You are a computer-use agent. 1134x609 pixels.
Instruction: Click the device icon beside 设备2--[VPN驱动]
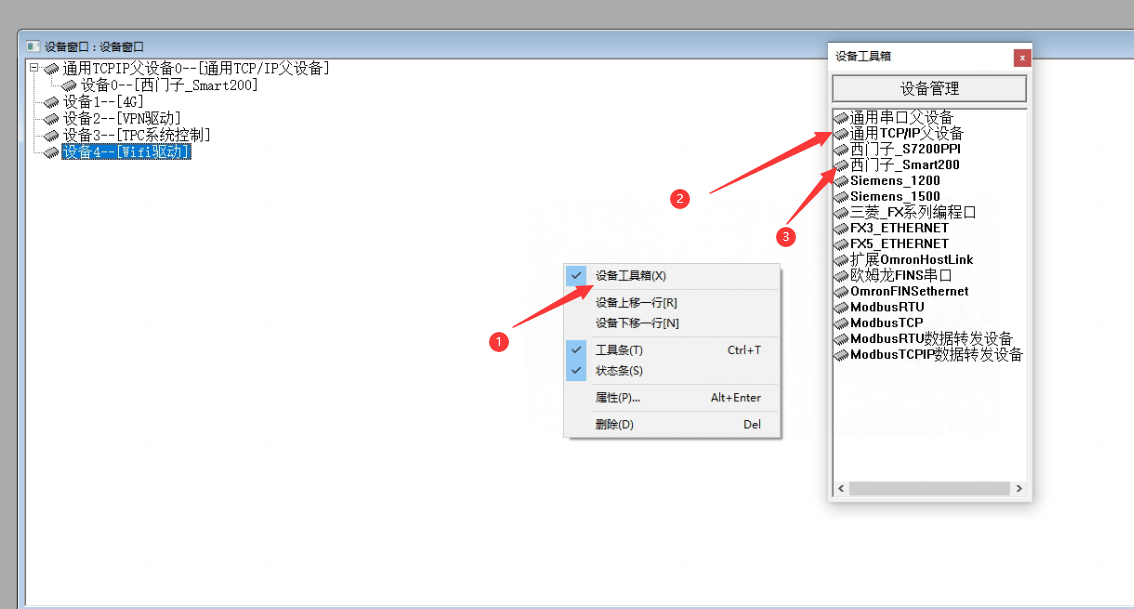pyautogui.click(x=51, y=119)
